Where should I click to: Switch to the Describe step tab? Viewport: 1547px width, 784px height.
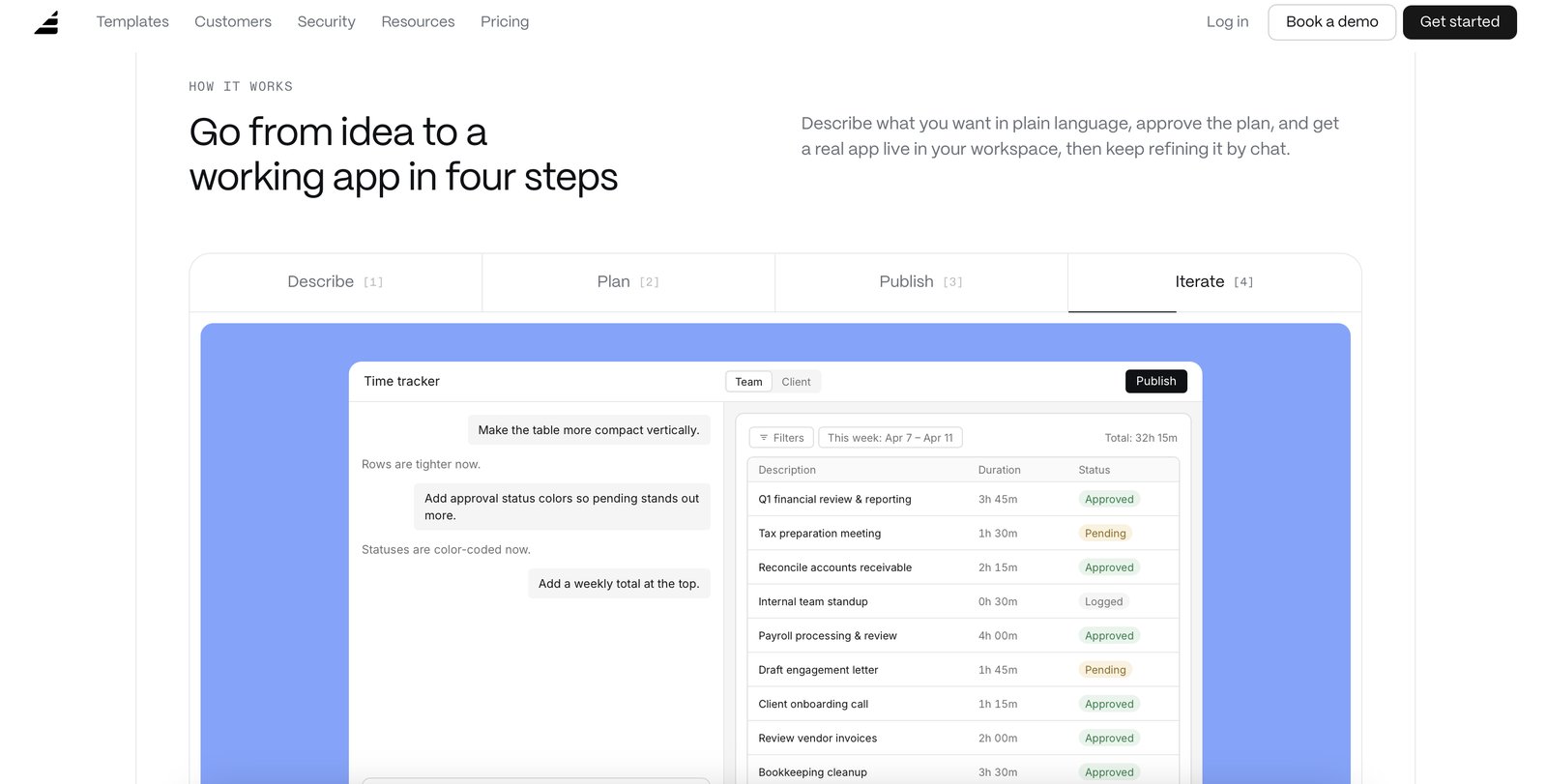point(336,282)
